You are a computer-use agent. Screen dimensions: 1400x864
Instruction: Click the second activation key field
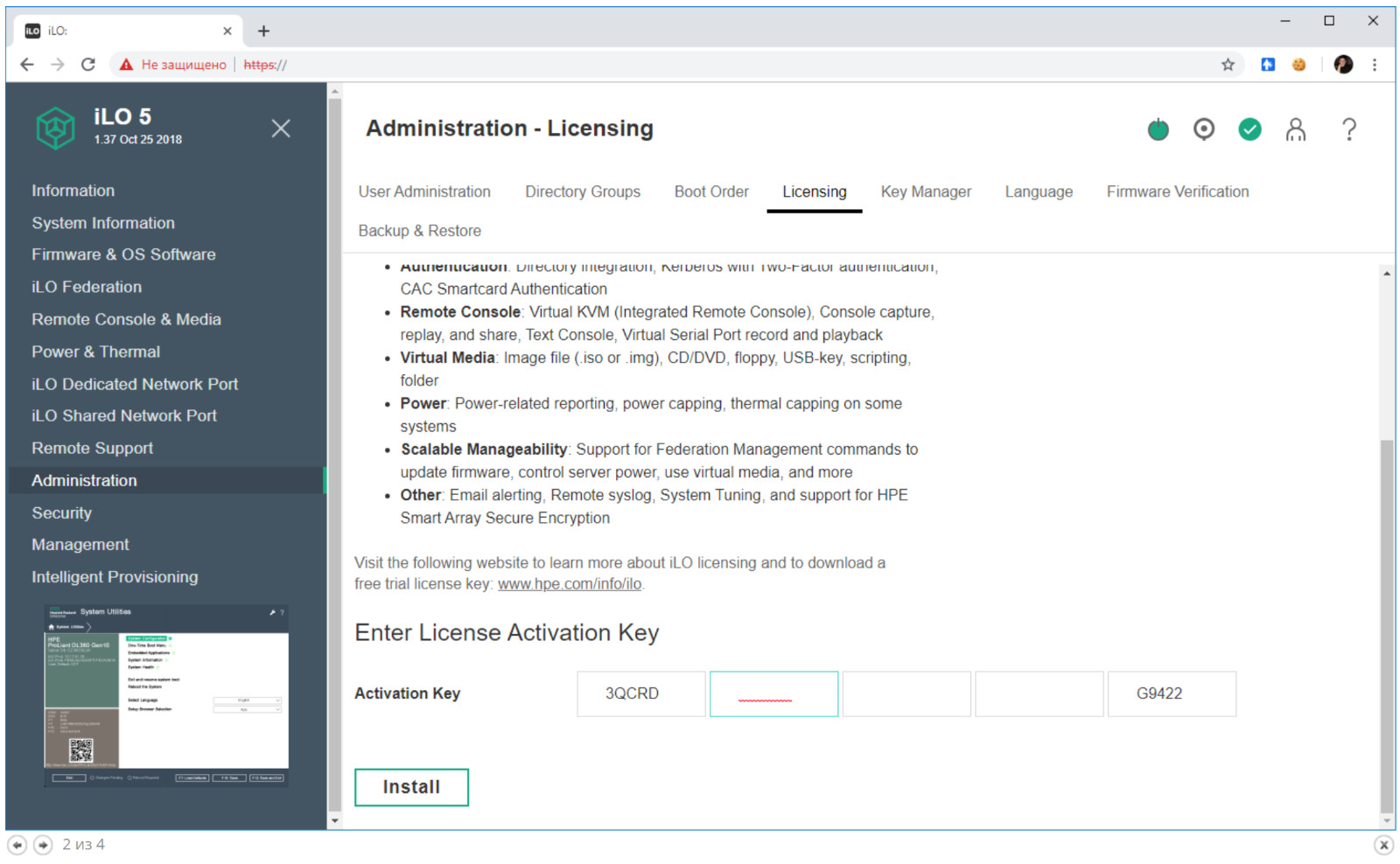point(773,693)
